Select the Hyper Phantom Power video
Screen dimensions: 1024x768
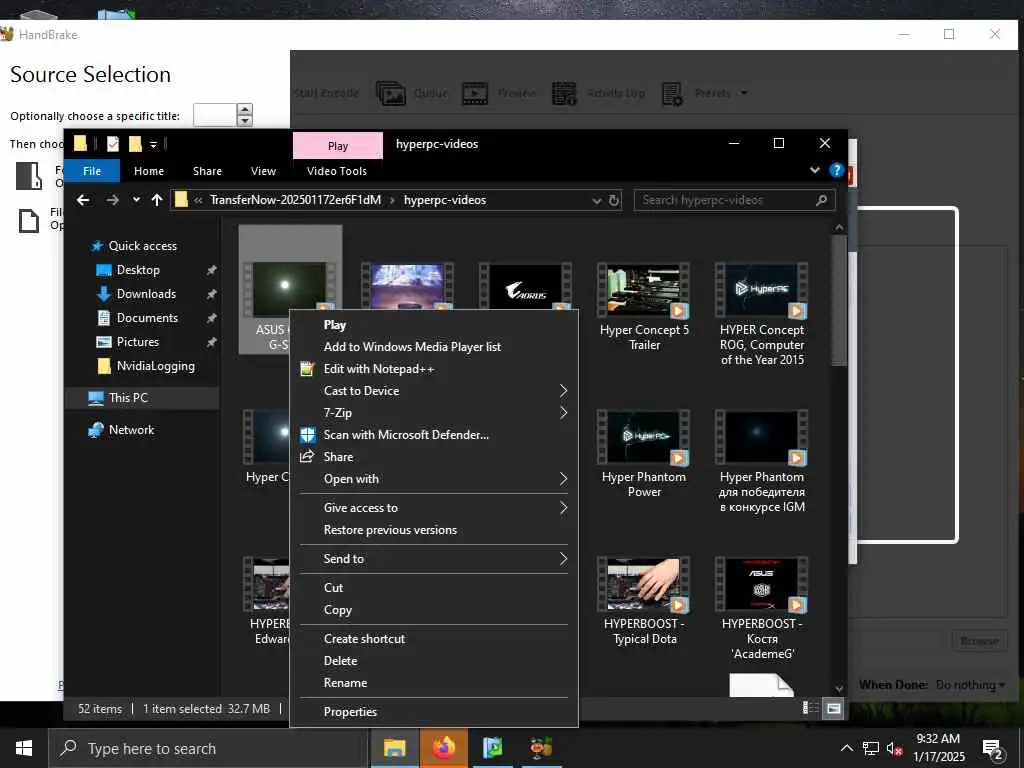[644, 454]
